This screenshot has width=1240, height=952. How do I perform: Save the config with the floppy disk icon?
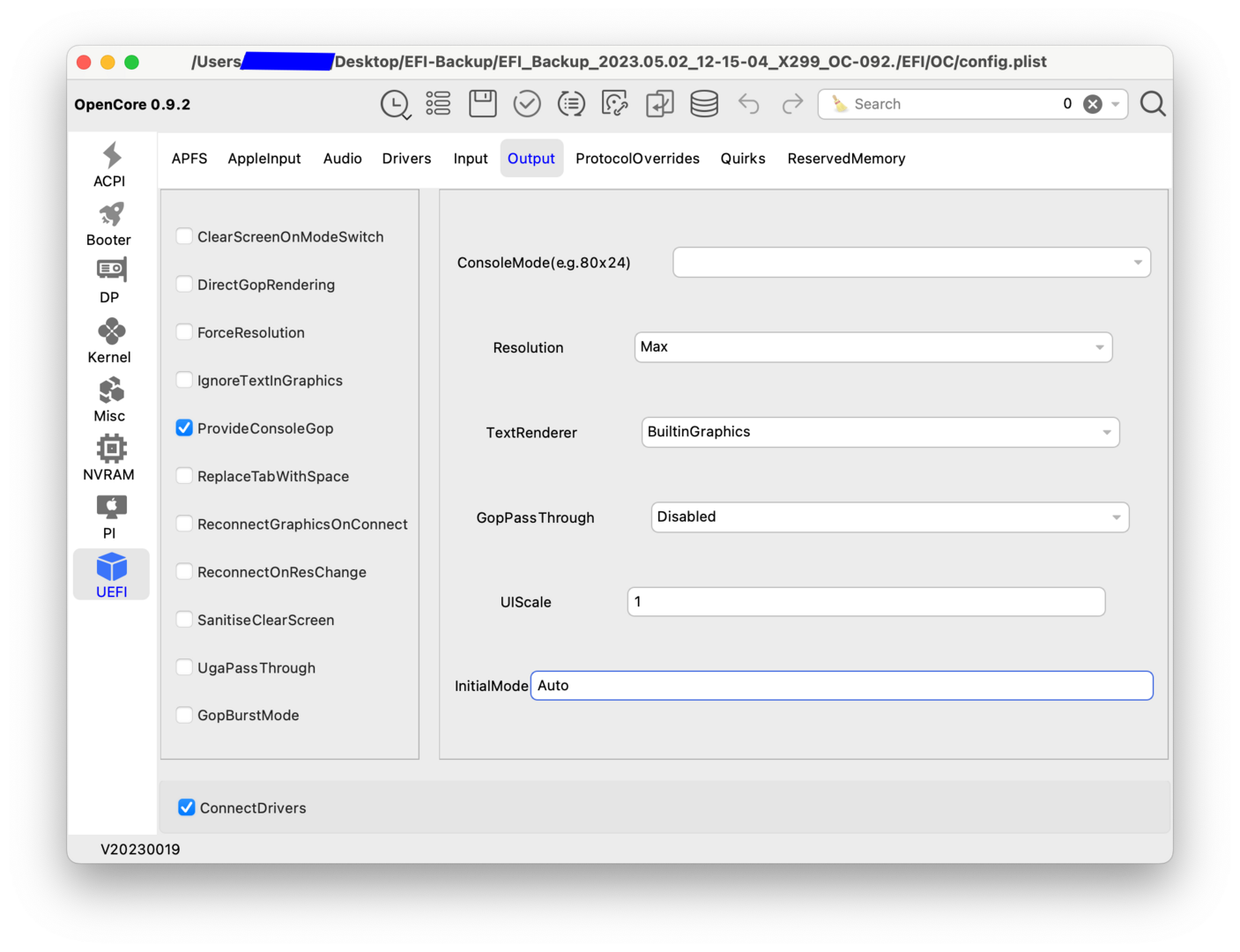[x=483, y=104]
